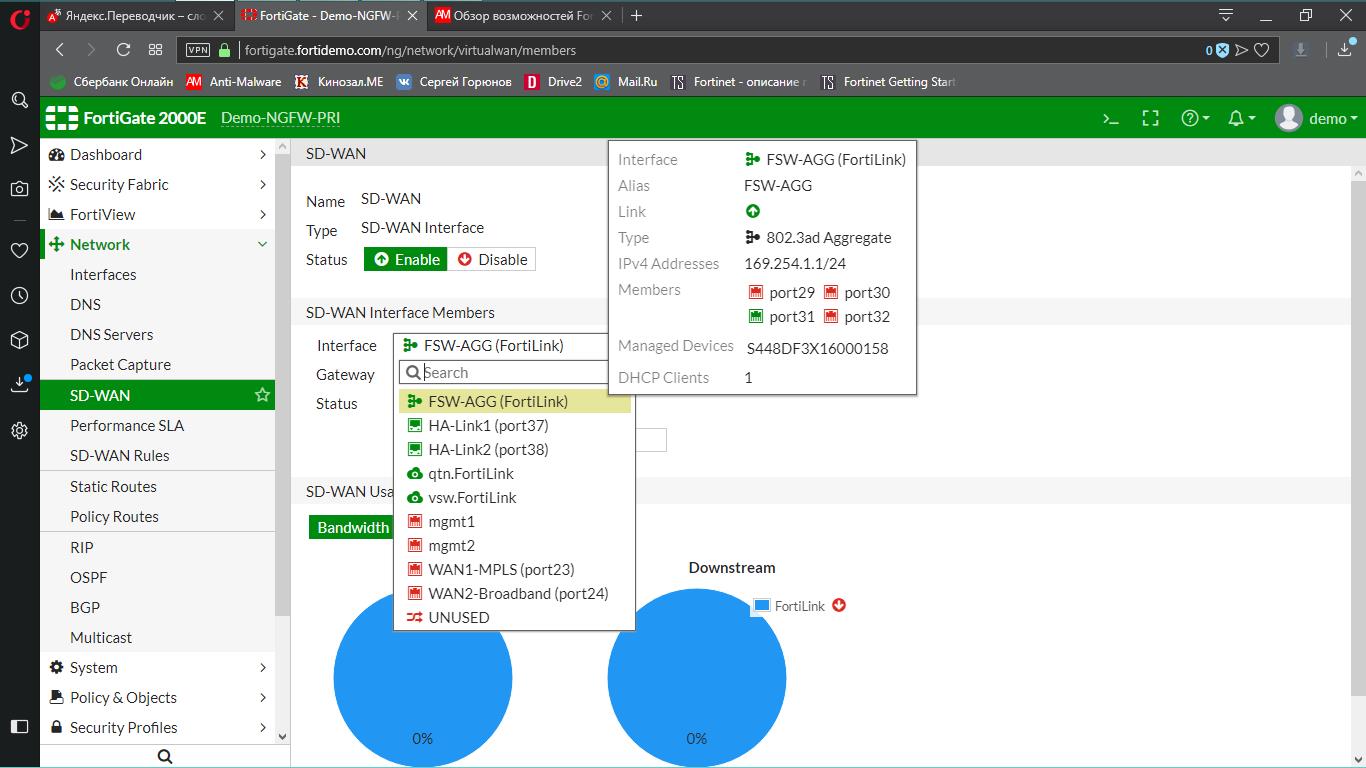Open Сбербанк Онлайн bookmark
The height and width of the screenshot is (768, 1366).
112,82
